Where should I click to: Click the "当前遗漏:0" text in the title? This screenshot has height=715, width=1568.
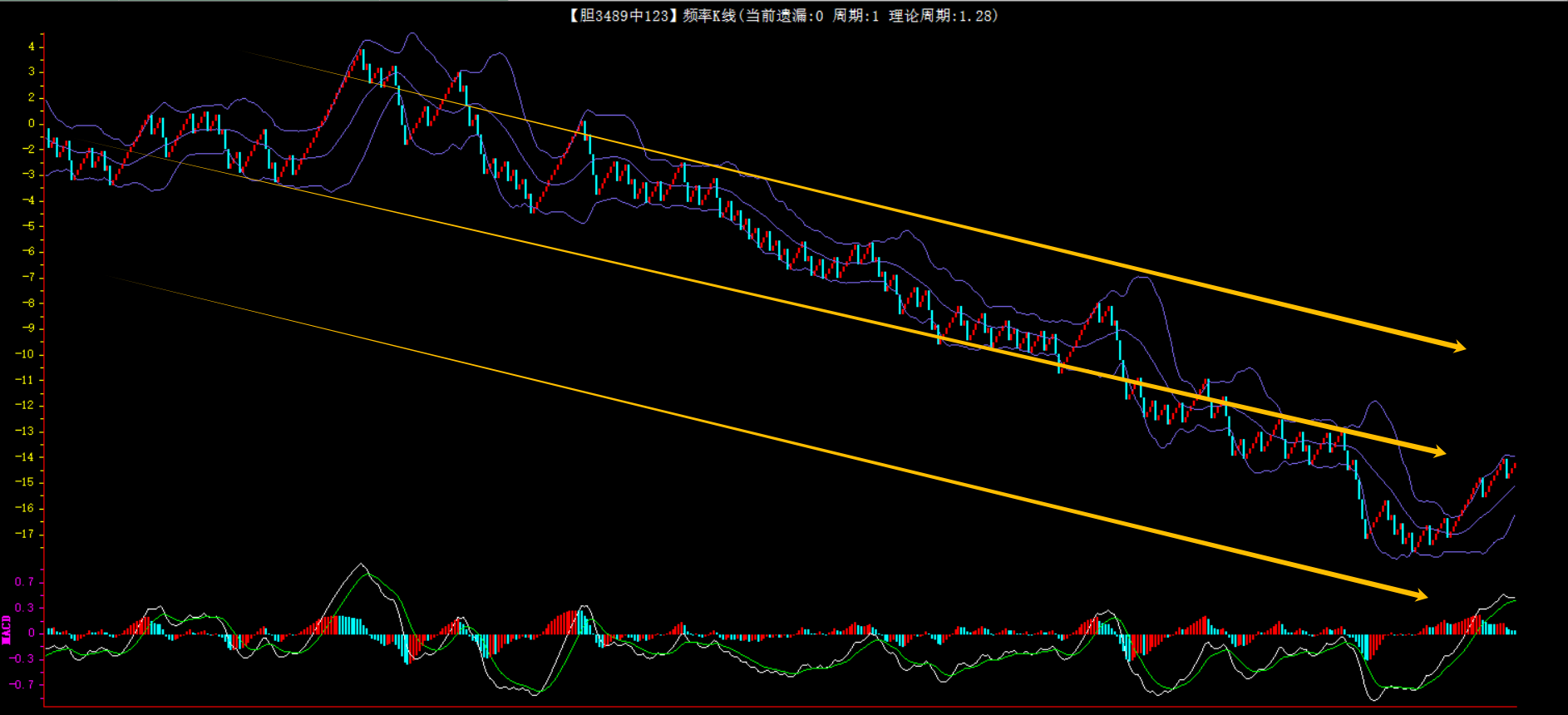pos(784,16)
